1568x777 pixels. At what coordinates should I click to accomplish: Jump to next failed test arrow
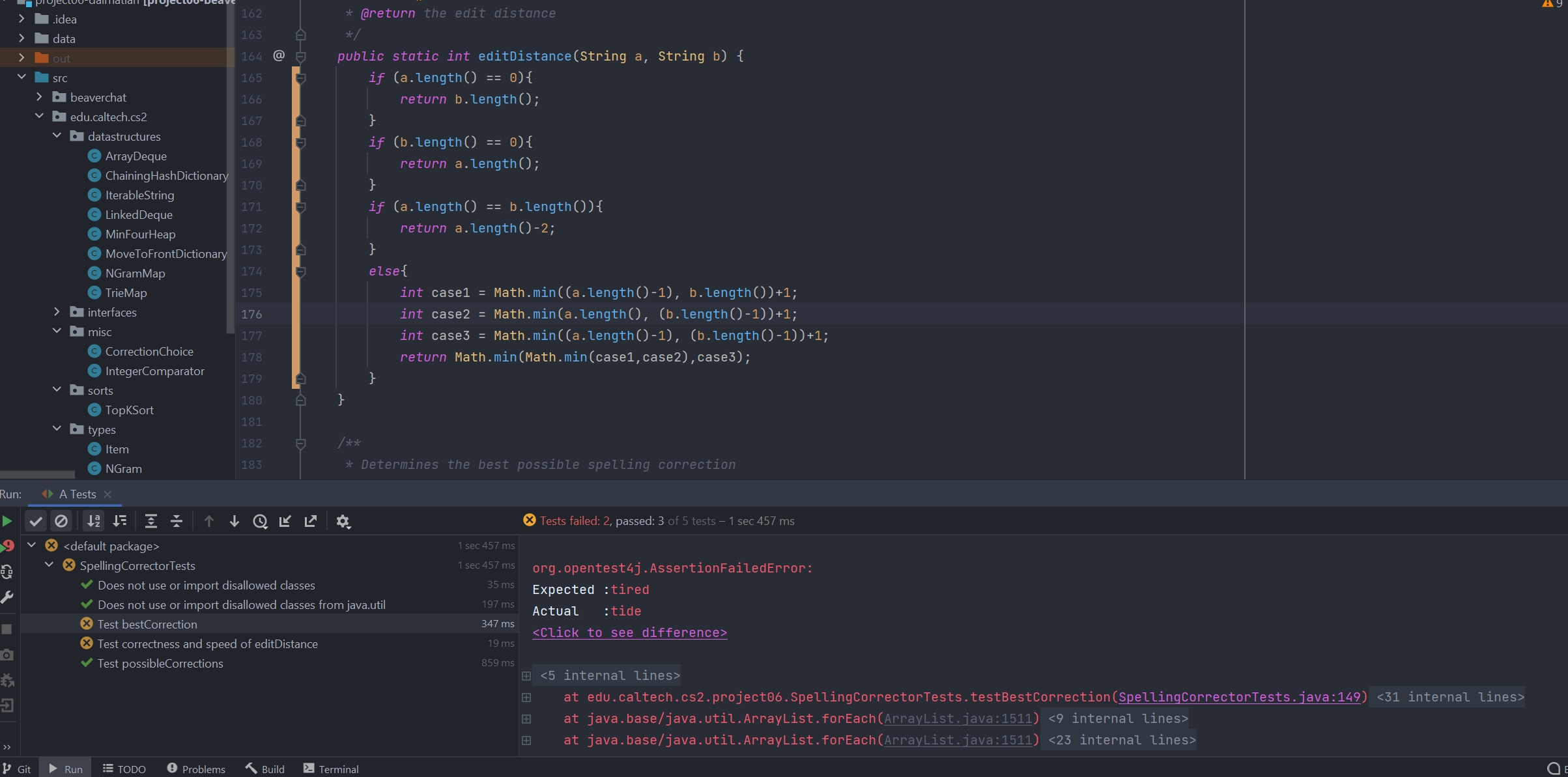(235, 521)
